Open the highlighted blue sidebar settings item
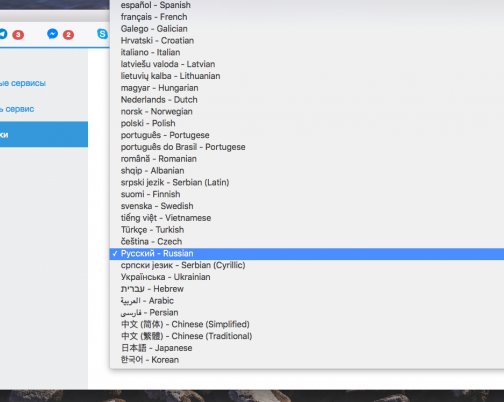Viewport: 504px width, 402px height. pyautogui.click(x=44, y=134)
